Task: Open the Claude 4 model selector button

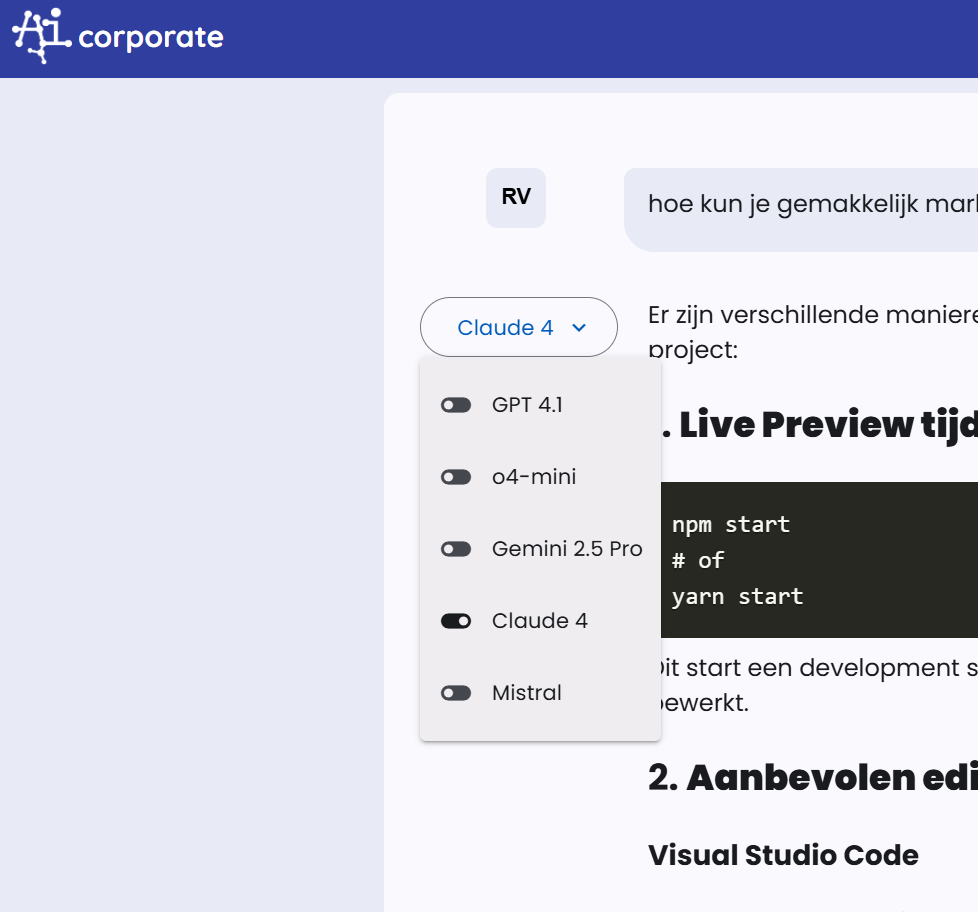Action: [x=518, y=327]
